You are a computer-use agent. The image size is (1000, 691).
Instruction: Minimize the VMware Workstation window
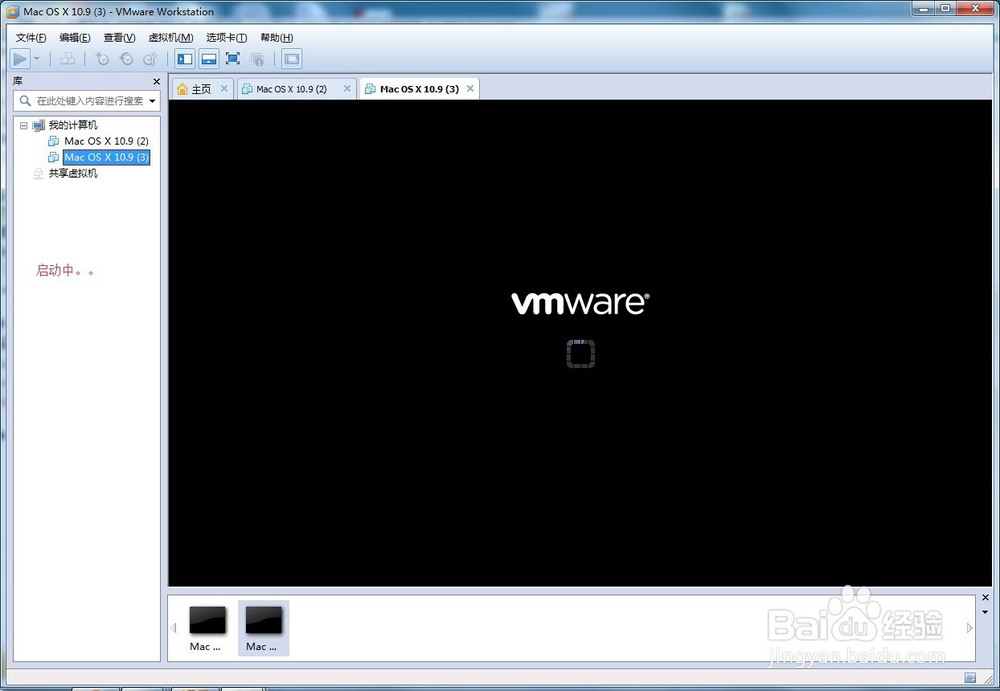[923, 8]
